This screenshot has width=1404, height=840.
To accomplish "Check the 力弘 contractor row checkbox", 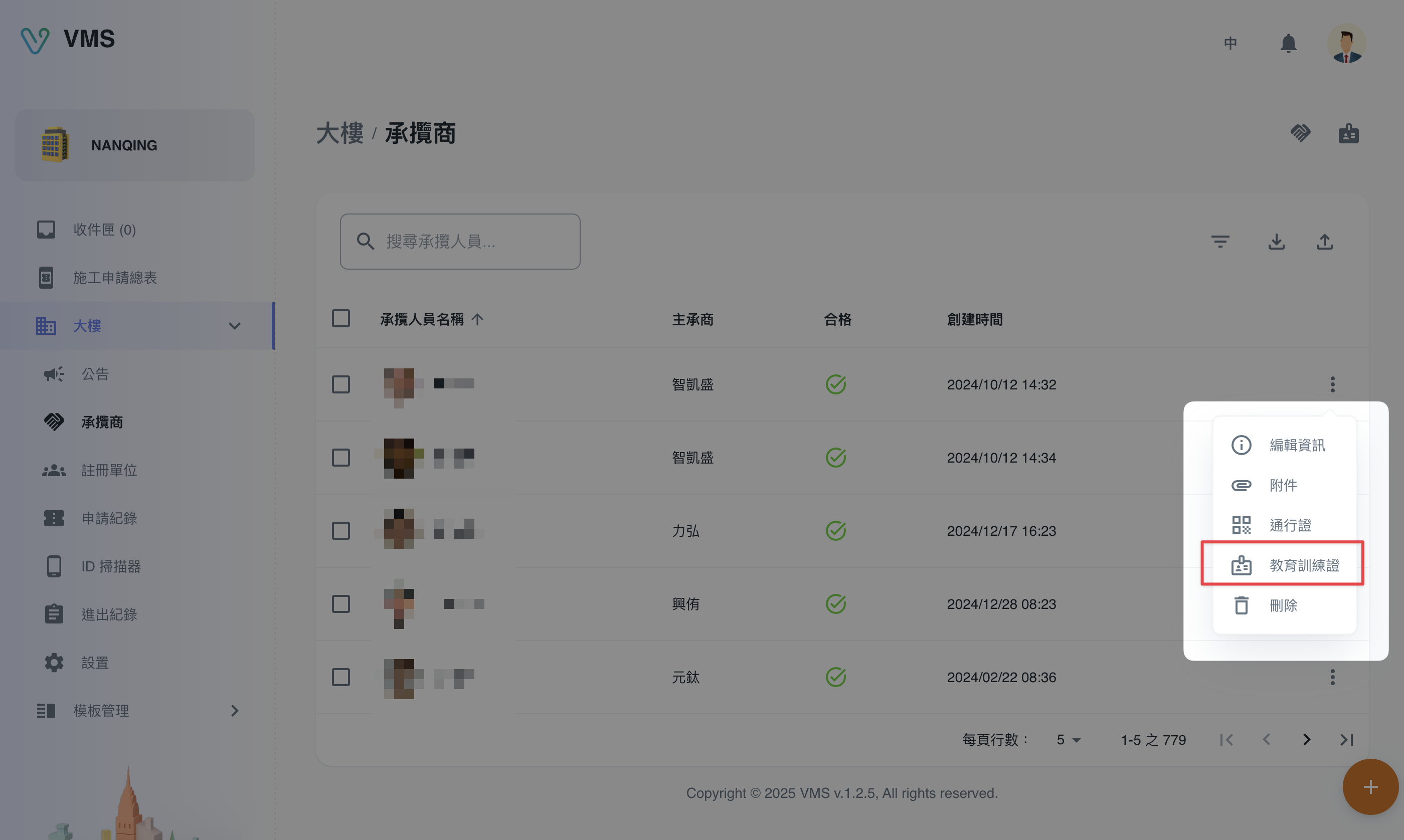I will point(341,531).
